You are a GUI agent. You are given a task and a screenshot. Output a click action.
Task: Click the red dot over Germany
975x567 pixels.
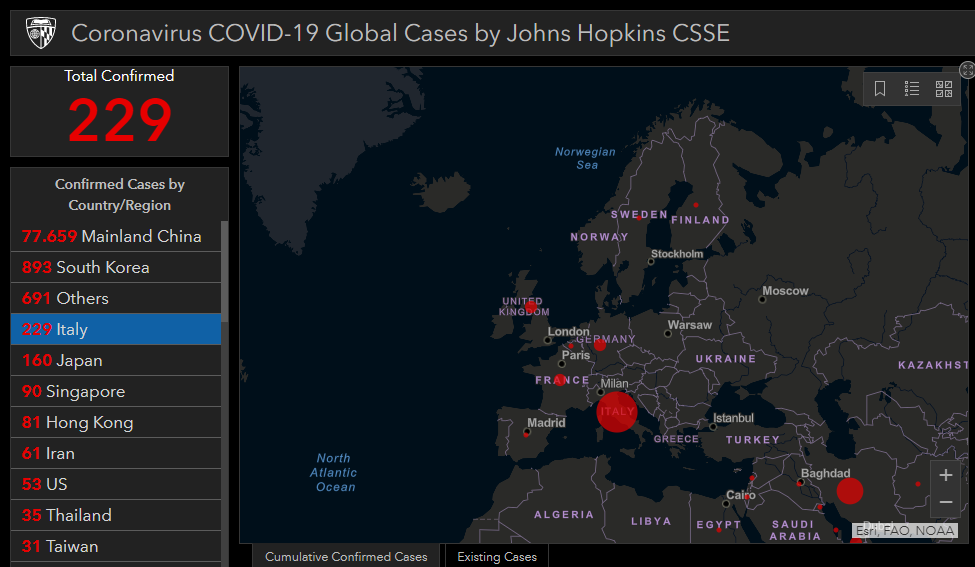600,345
